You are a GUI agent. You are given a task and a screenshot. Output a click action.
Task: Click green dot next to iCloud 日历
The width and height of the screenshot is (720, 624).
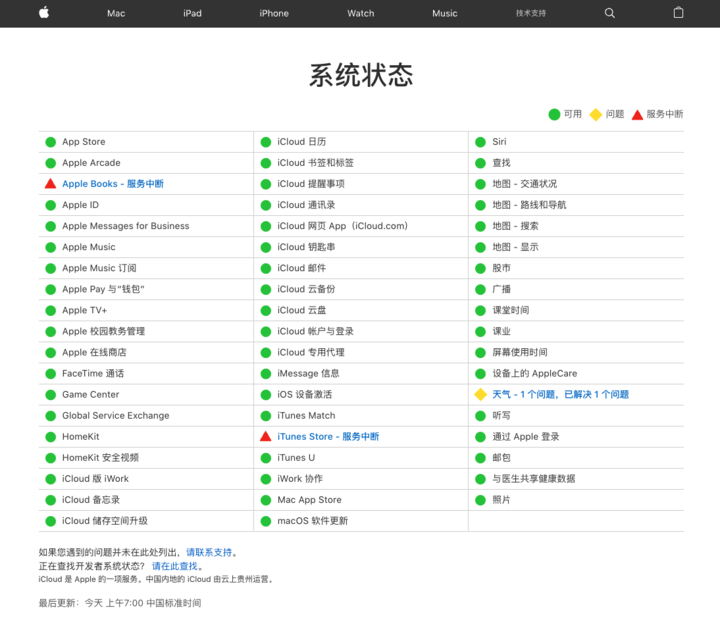pyautogui.click(x=265, y=142)
